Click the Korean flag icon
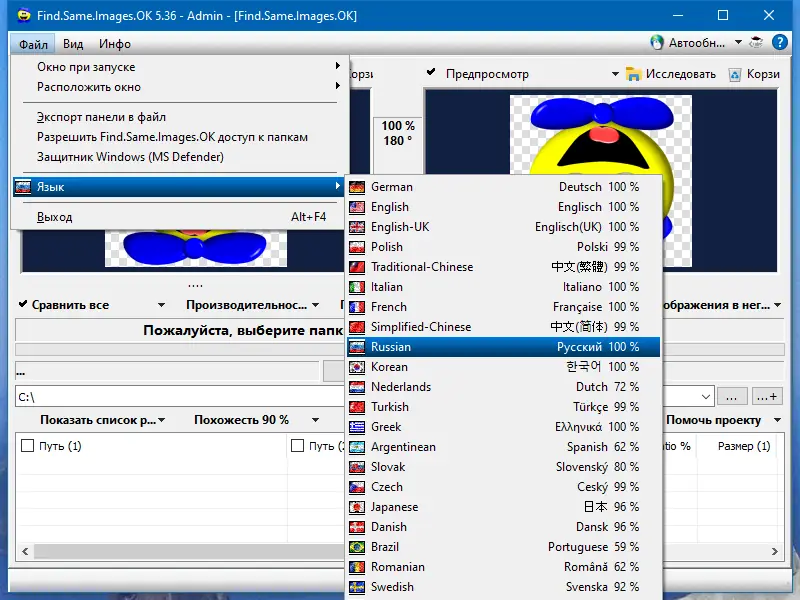 357,367
